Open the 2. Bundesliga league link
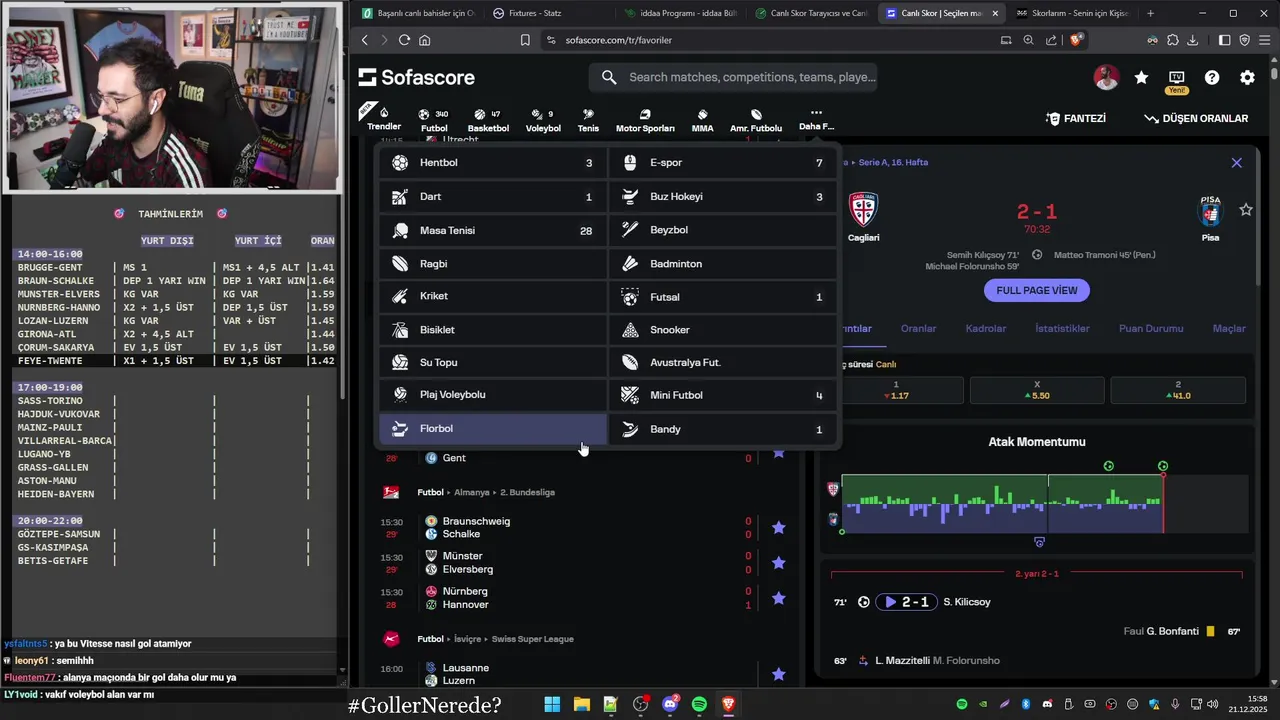This screenshot has width=1280, height=720. [526, 492]
